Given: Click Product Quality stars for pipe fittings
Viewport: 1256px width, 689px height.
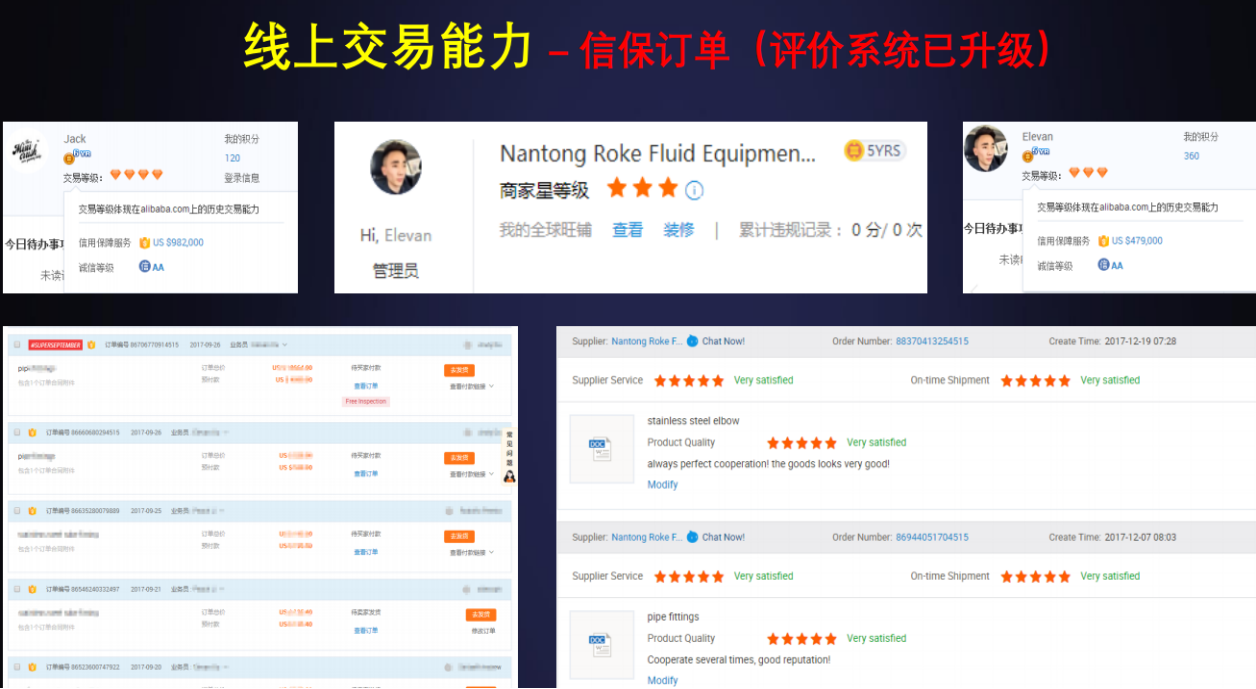Looking at the screenshot, I should pos(802,638).
